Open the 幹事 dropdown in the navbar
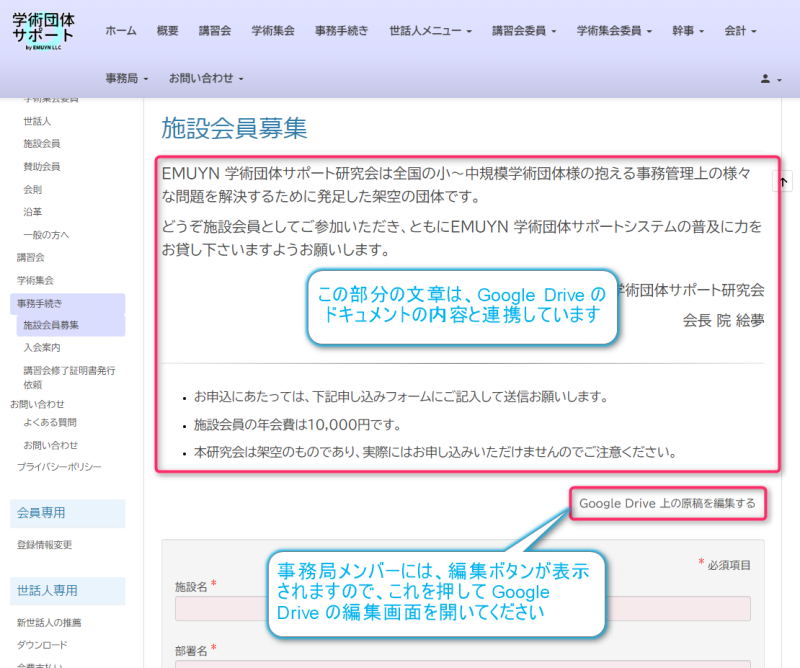 pyautogui.click(x=688, y=31)
